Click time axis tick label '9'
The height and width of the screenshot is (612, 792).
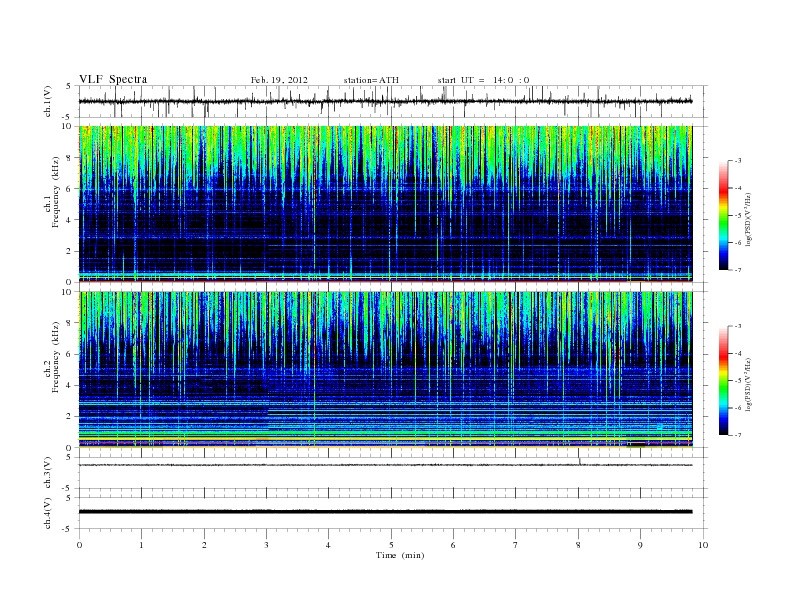click(x=640, y=545)
